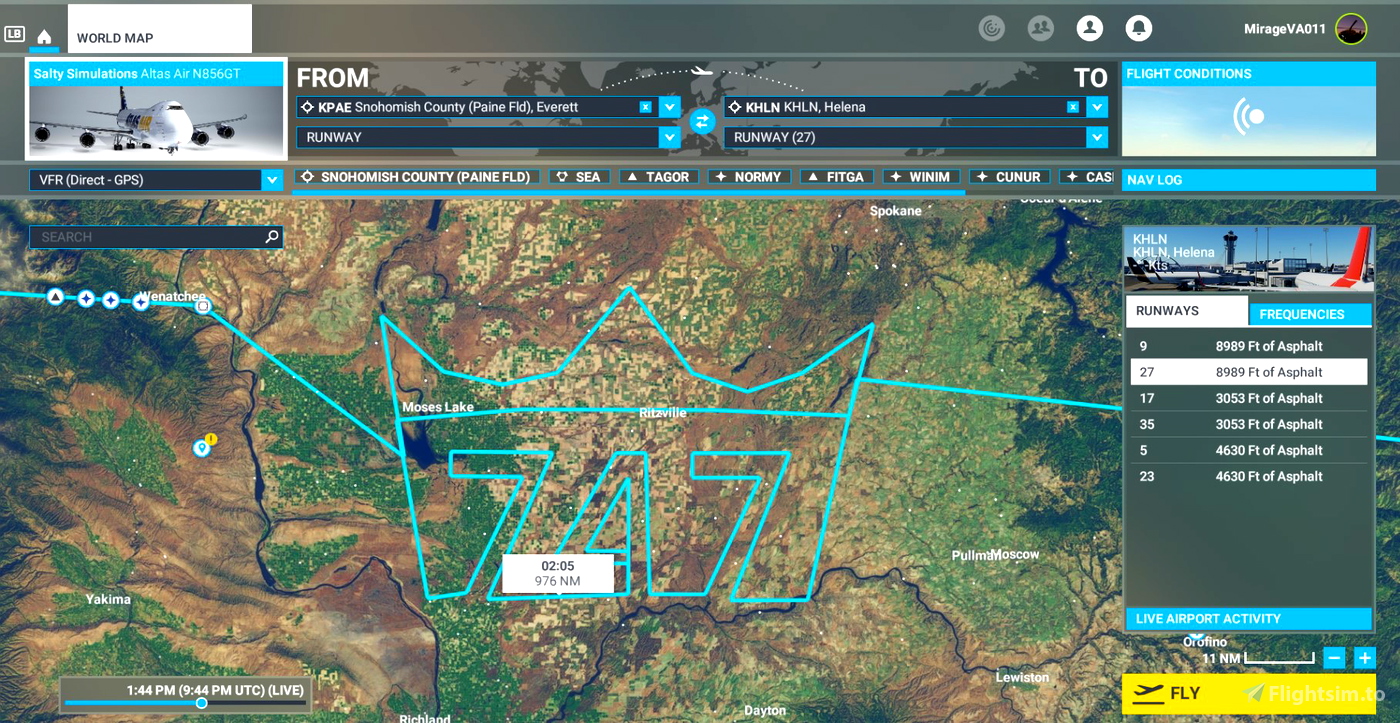Screen dimensions: 1400x723
Task: Open the weather panel icon in the top bar
Action: pos(991,28)
